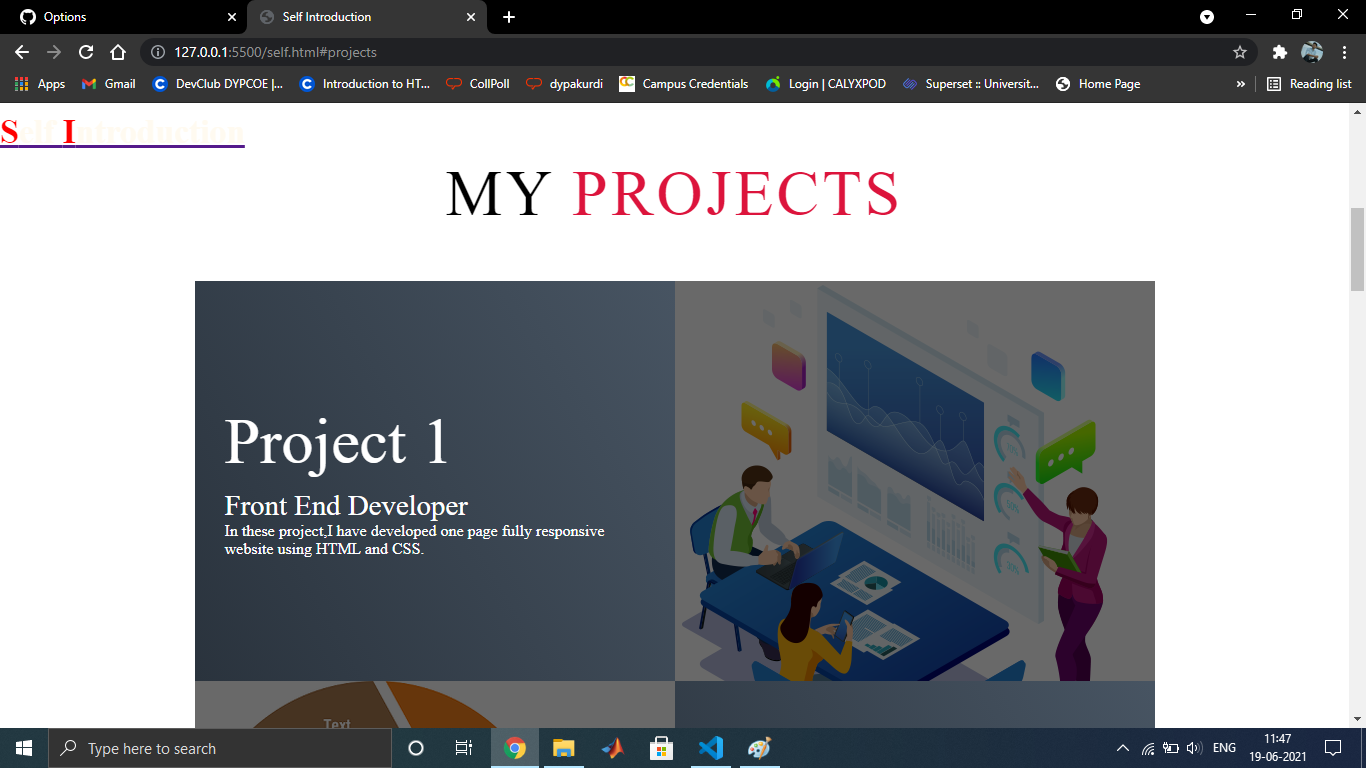View site information icon in address bar

[x=157, y=52]
